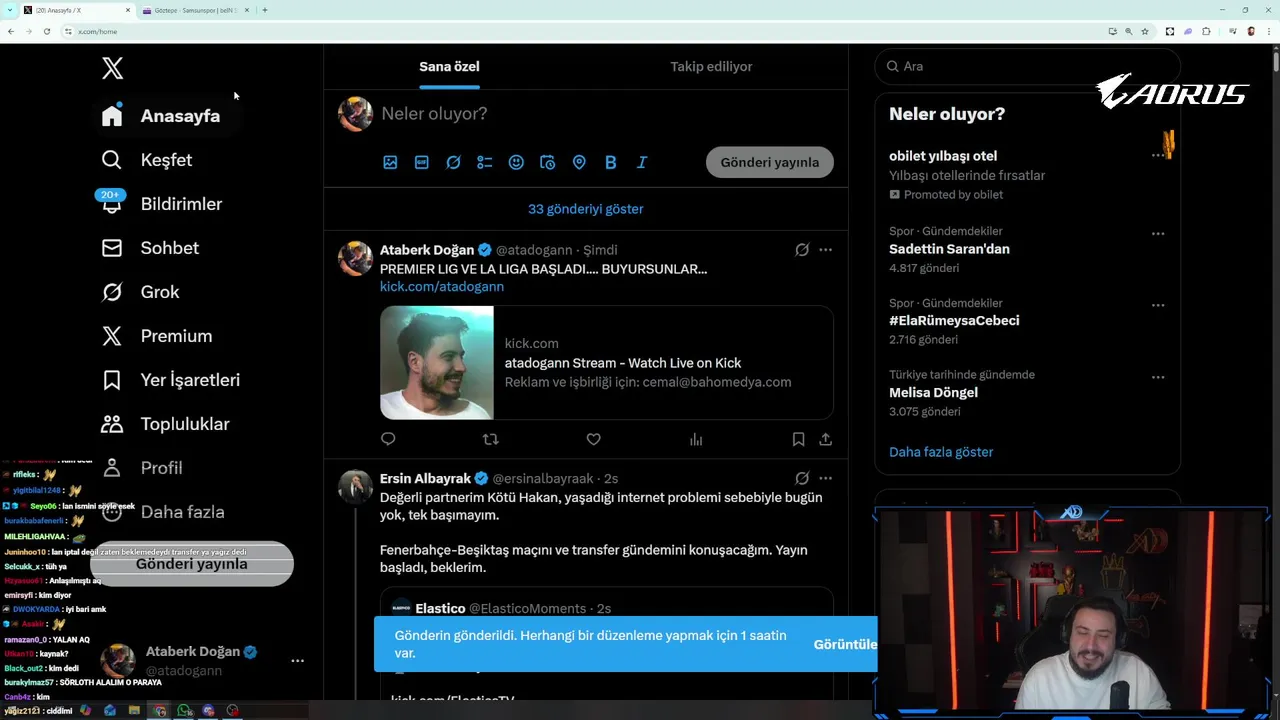Click Grok icon on Ataberk Doğan's post
Screen dimensions: 1280x720
[802, 250]
